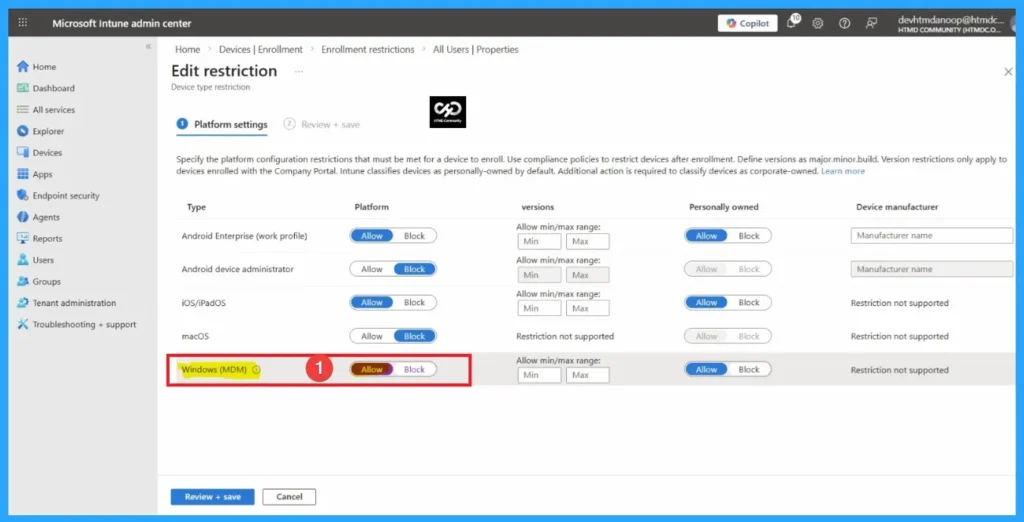Collapse the left navigation sidebar
This screenshot has width=1024, height=522.
[148, 46]
